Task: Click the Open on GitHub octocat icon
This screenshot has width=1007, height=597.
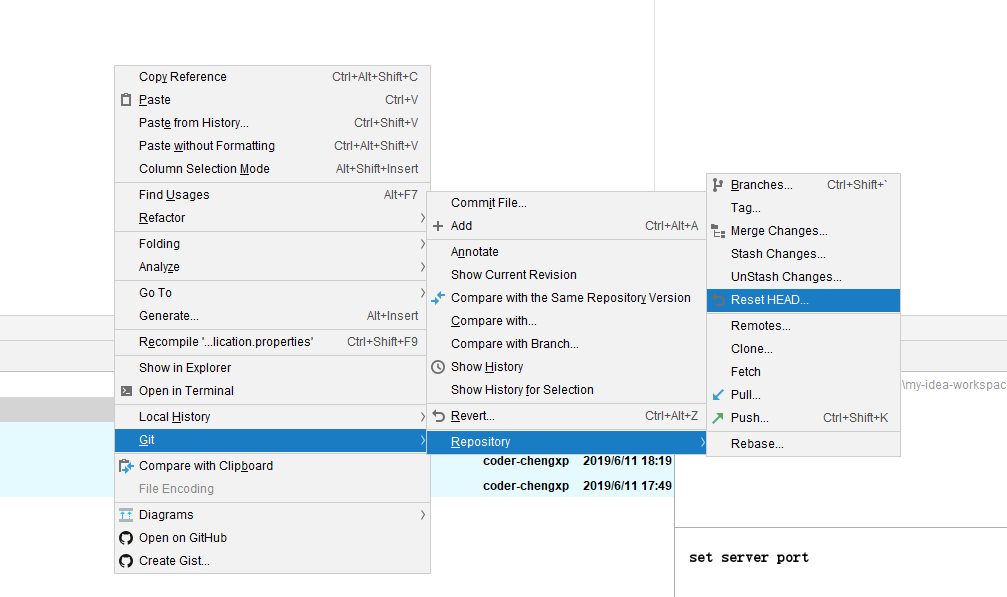Action: [x=126, y=538]
